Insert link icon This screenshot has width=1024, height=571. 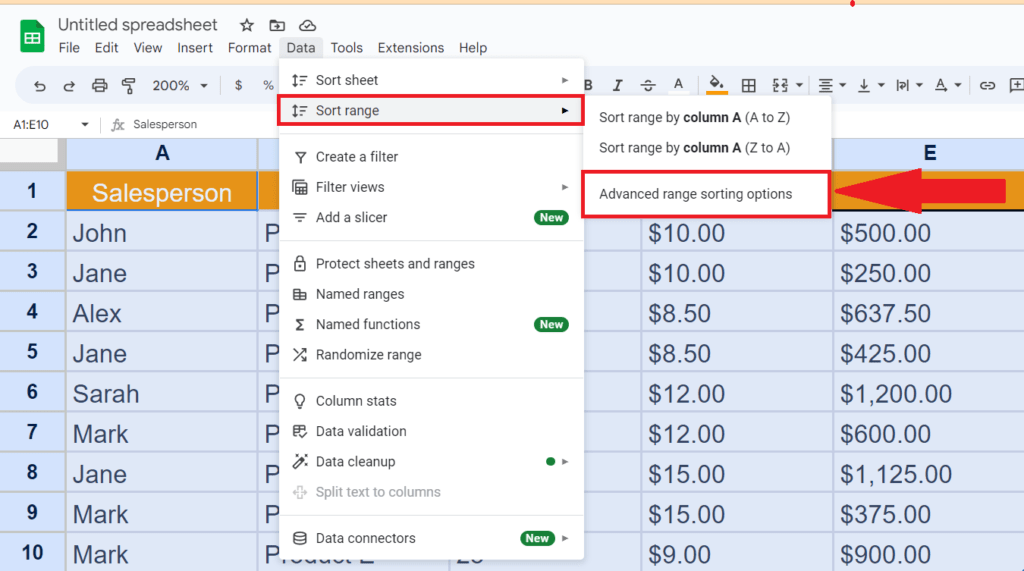point(987,85)
